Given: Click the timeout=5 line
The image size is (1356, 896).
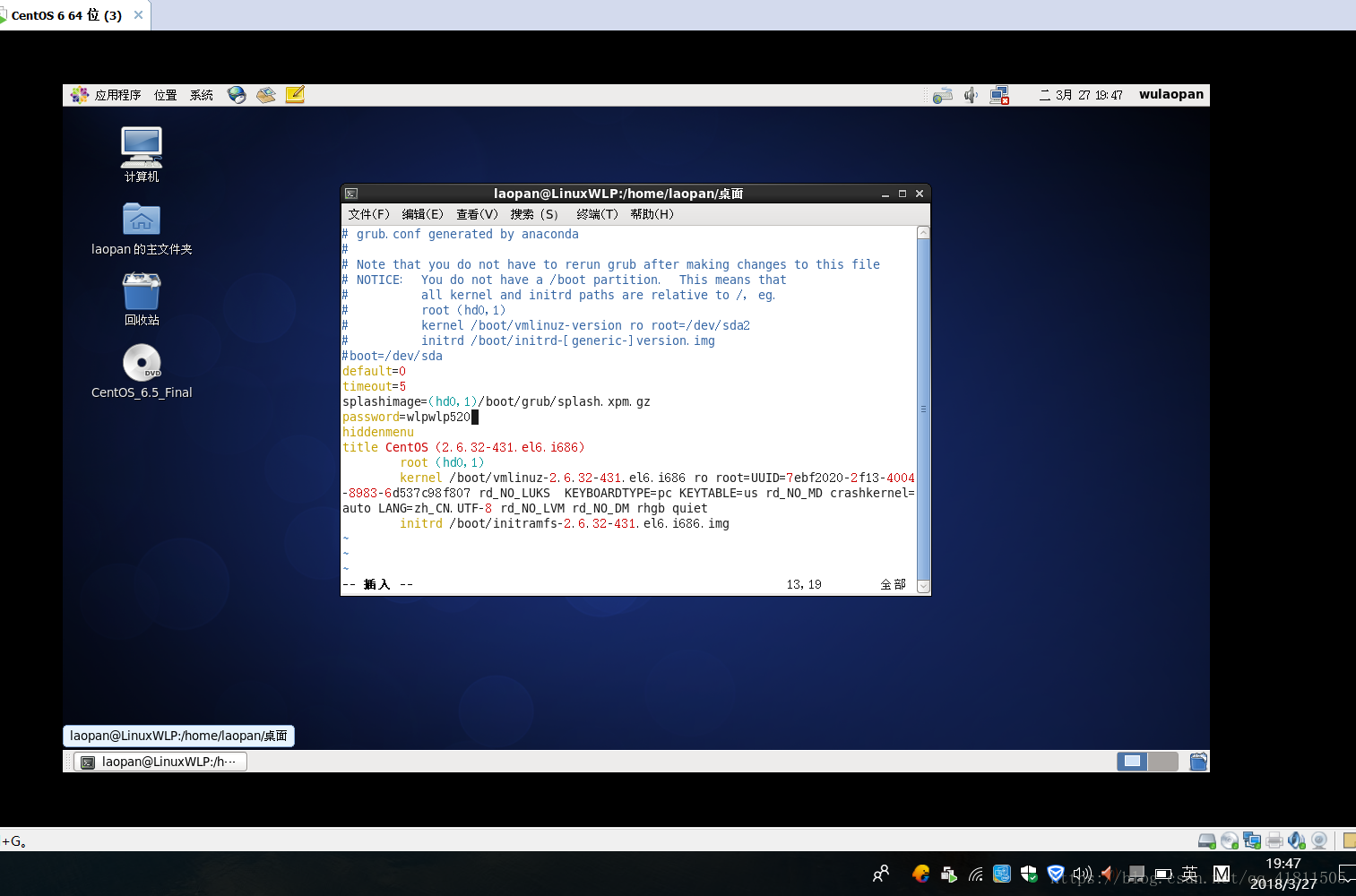Looking at the screenshot, I should (x=374, y=386).
